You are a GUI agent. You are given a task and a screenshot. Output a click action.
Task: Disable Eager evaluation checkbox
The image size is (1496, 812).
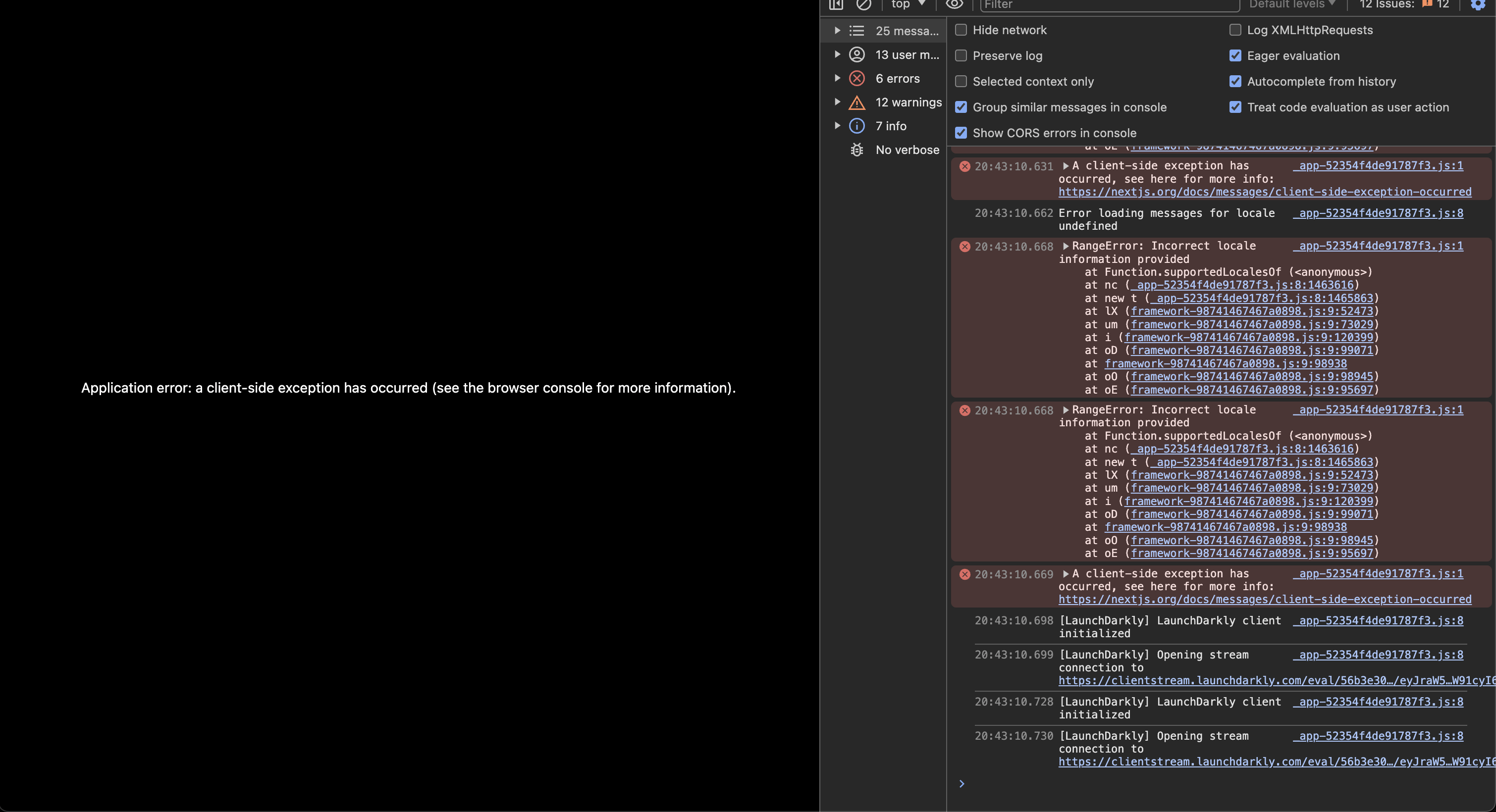[x=1235, y=56]
